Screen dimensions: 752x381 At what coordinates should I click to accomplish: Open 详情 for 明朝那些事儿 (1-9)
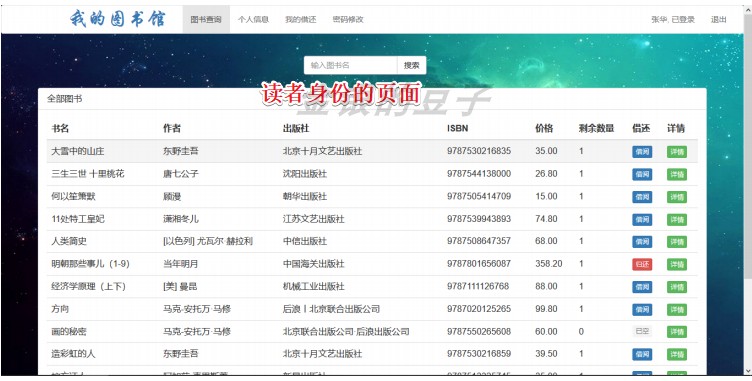click(676, 264)
